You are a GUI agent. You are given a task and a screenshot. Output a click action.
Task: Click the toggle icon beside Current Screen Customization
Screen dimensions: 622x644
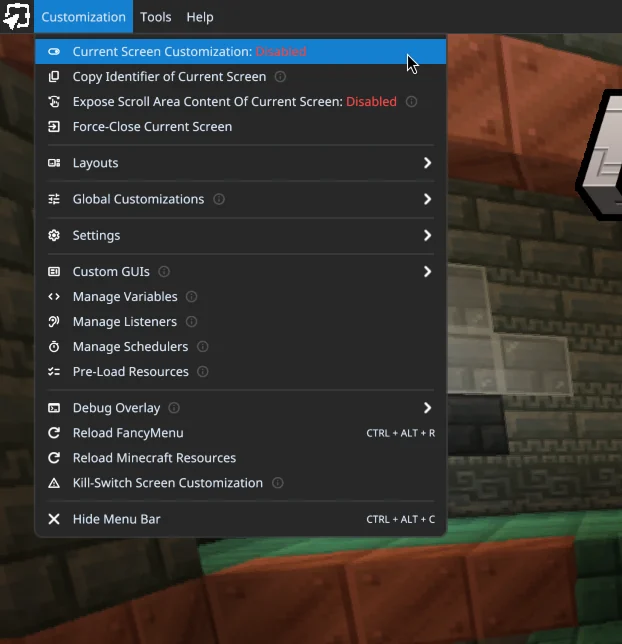tap(54, 51)
